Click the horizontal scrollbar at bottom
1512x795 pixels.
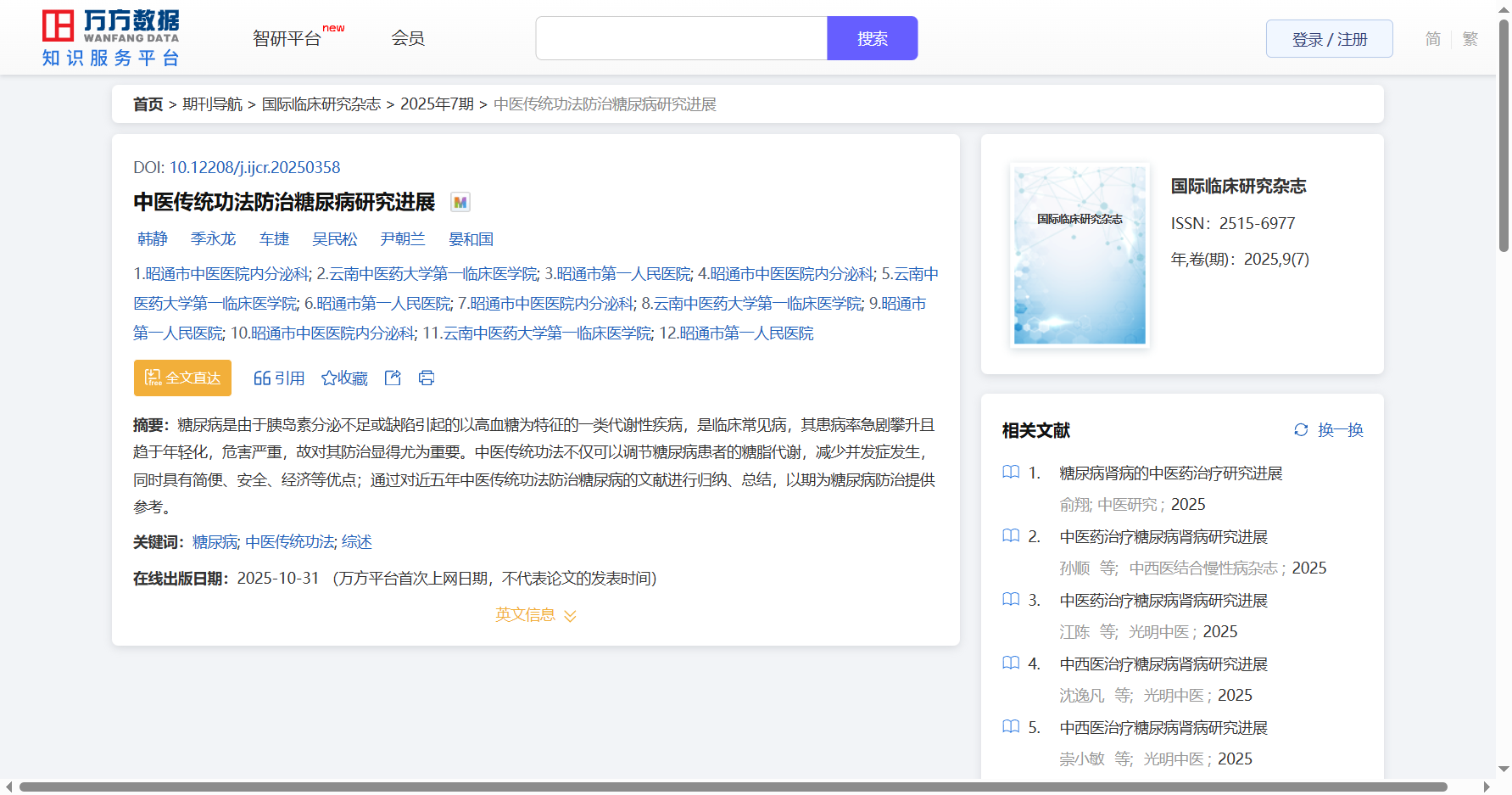pos(733,787)
